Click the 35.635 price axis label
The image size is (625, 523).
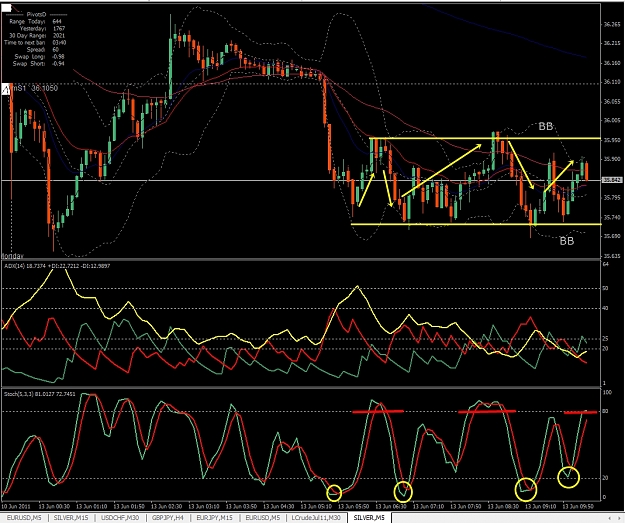pyautogui.click(x=612, y=256)
